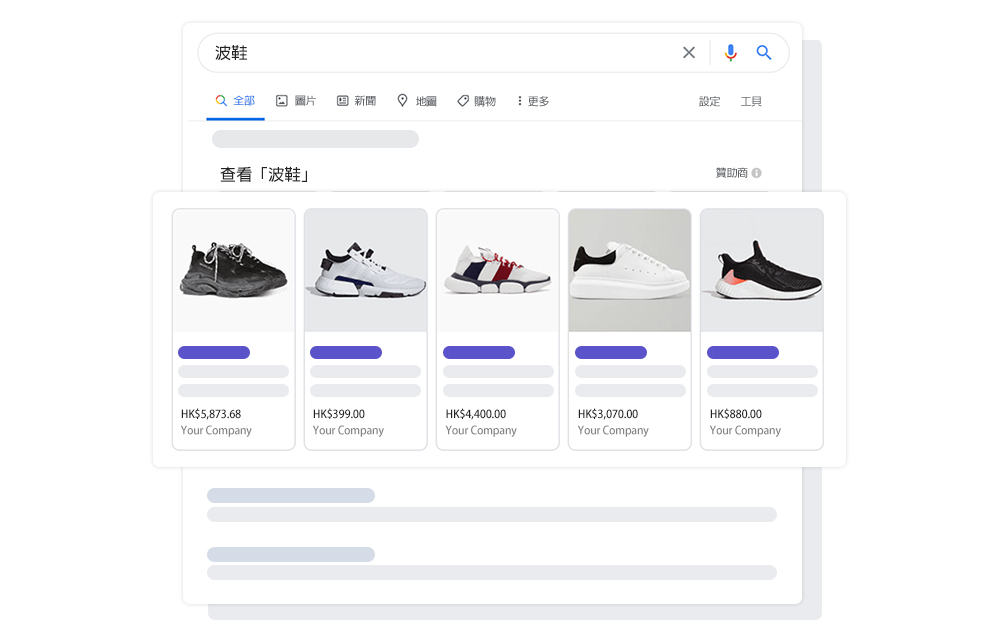1000x639 pixels.
Task: Click the HK$399.00 price
Action: point(339,414)
